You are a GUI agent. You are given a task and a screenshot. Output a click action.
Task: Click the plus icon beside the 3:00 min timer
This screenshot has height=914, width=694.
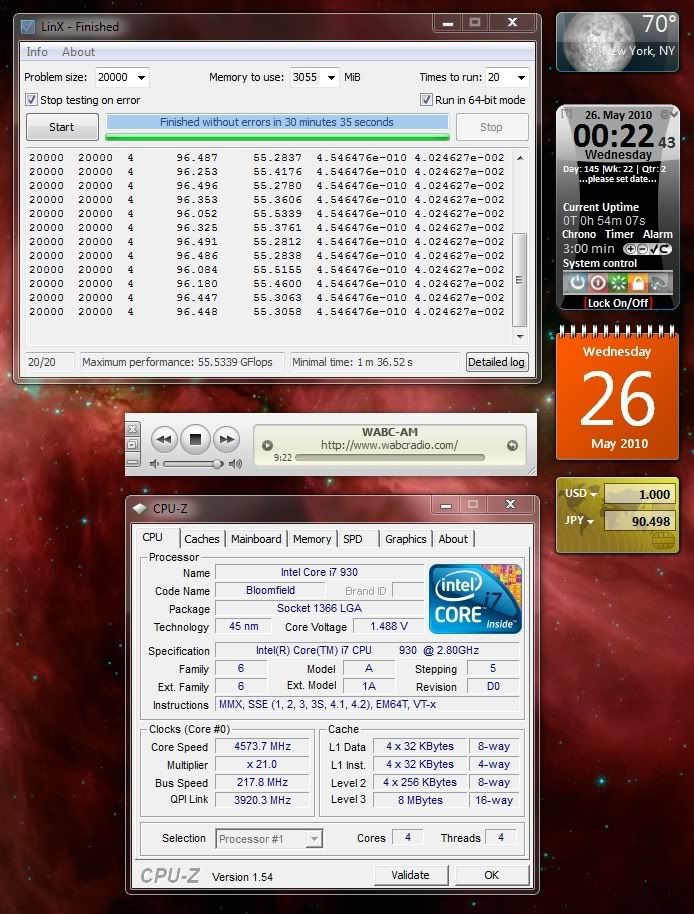click(630, 249)
